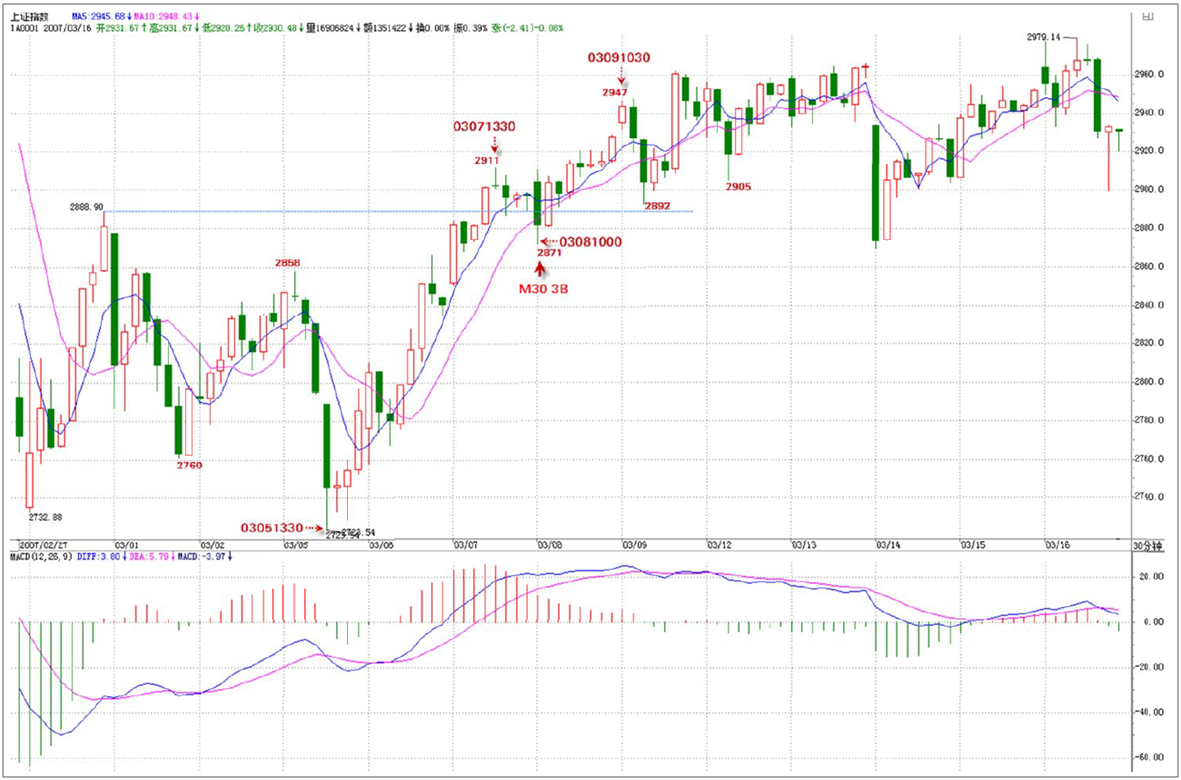This screenshot has width=1181, height=780.
Task: Click the 2888.90 horizontal price line
Action: pos(400,211)
